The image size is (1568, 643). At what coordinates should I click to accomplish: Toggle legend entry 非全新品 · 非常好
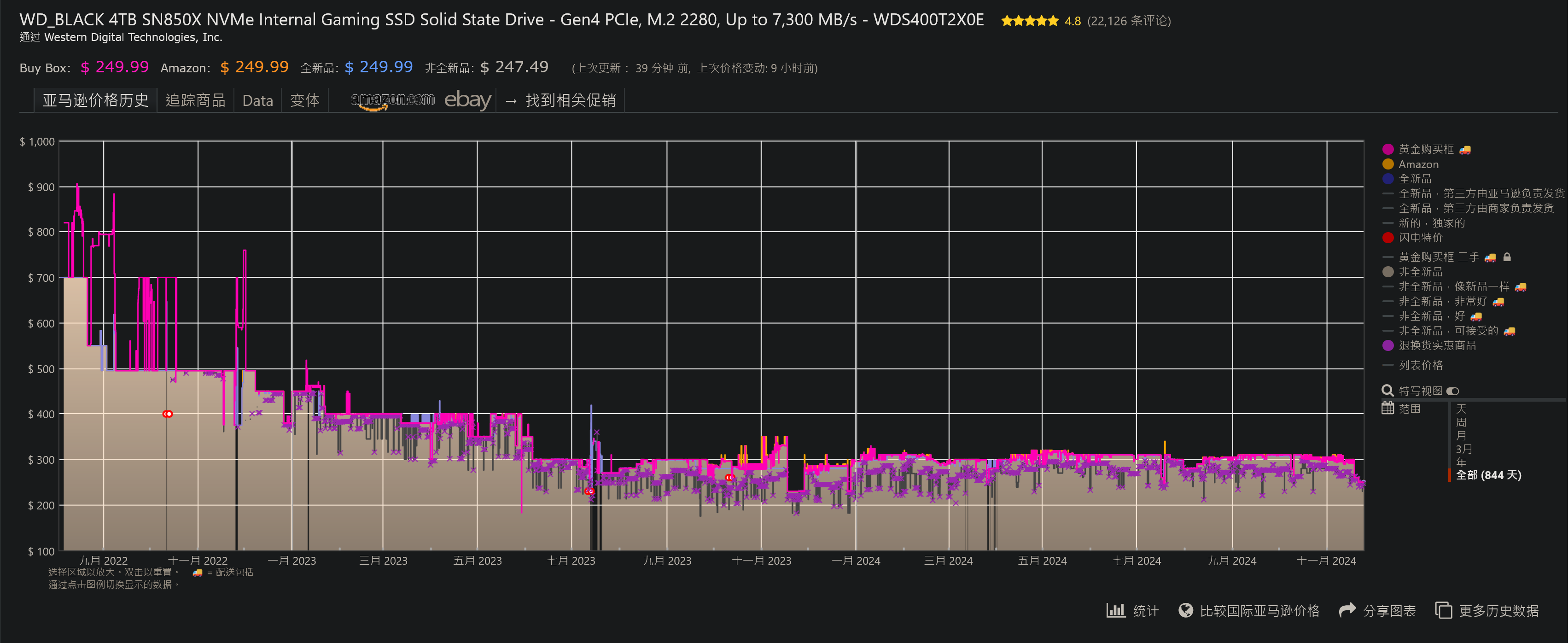(1443, 301)
